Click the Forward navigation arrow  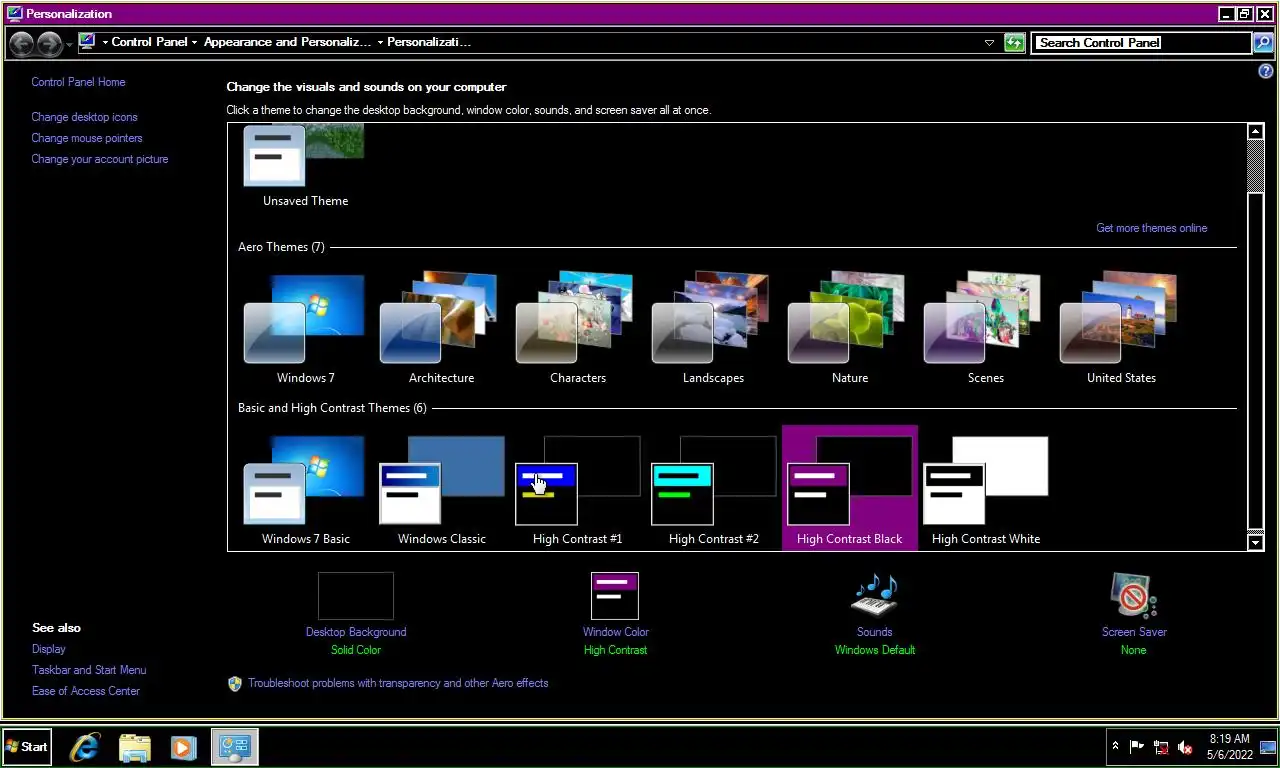pos(49,43)
